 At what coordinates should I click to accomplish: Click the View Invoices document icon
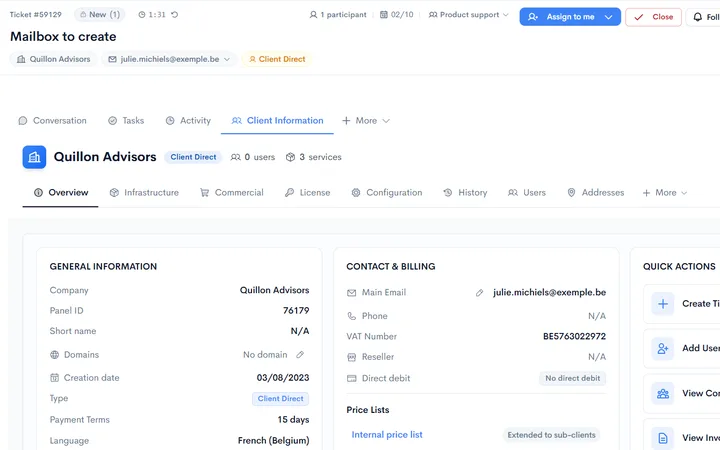(x=663, y=438)
